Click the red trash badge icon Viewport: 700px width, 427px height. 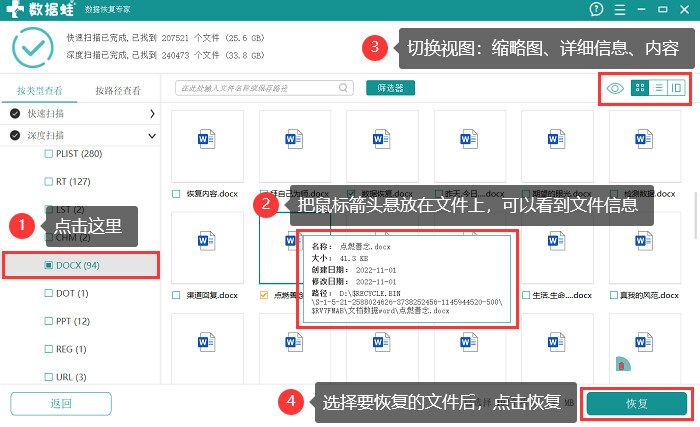(621, 366)
